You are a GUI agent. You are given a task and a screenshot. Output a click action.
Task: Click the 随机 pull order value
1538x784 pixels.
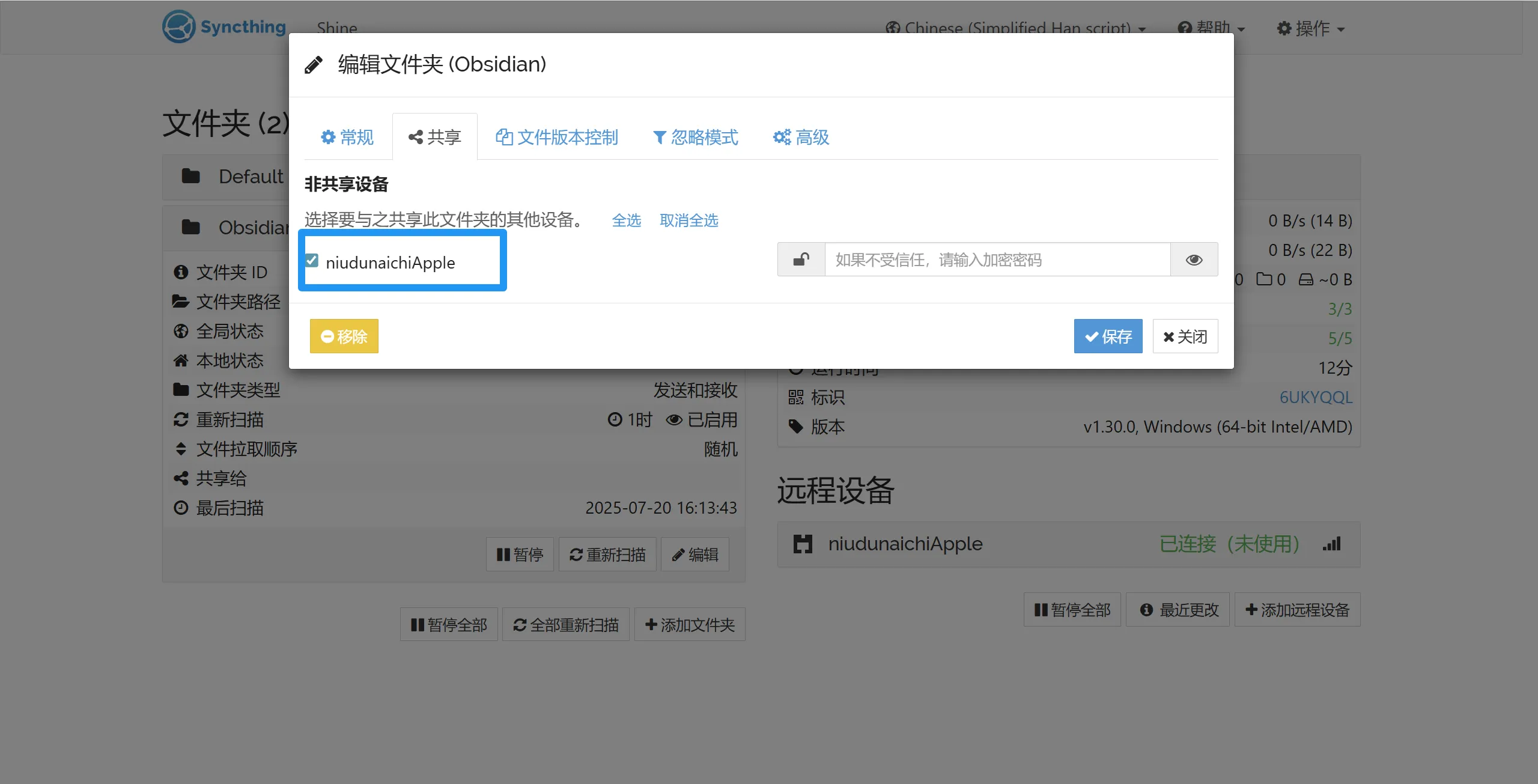721,449
